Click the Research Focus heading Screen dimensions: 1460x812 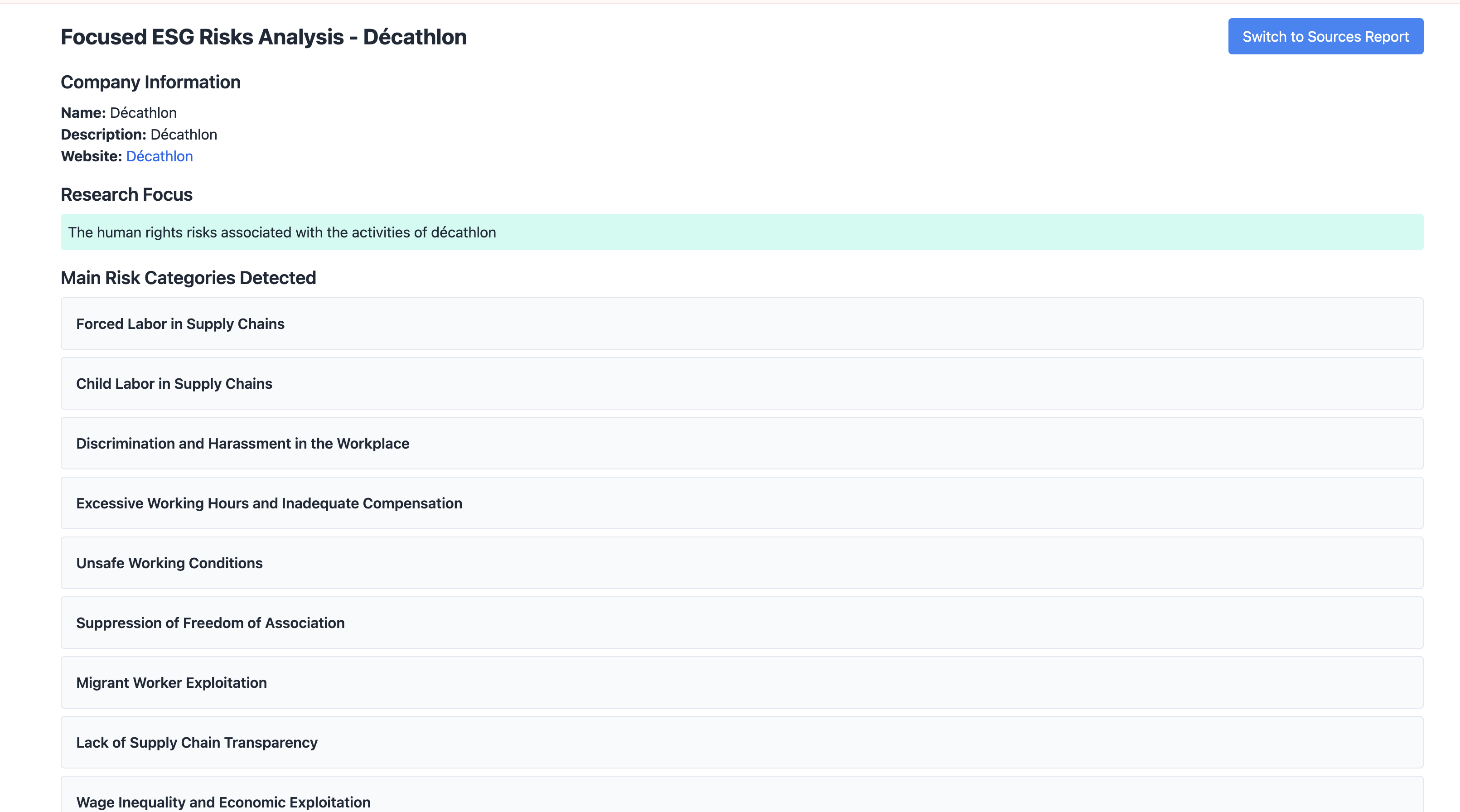coord(126,194)
